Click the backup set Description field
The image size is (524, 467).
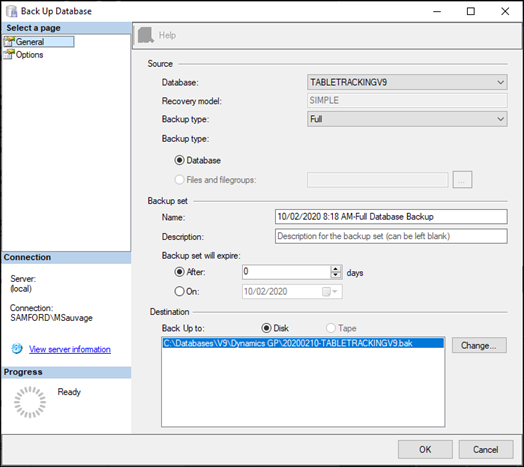click(x=391, y=236)
